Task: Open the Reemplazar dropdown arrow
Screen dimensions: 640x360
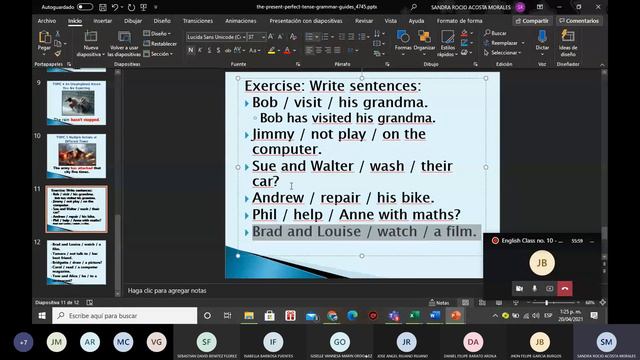Action: tap(523, 43)
